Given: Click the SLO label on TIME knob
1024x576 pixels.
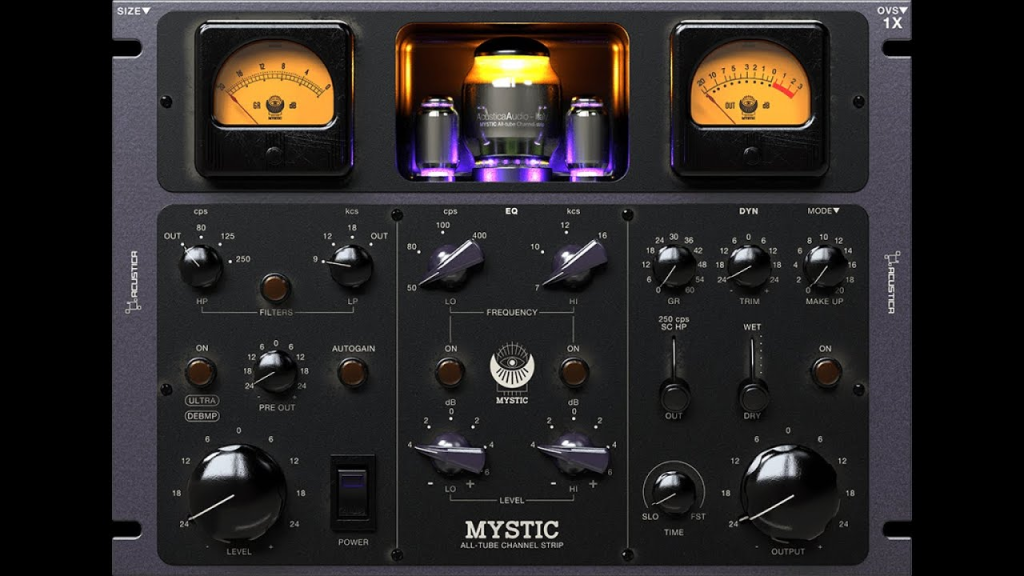Looking at the screenshot, I should [650, 517].
